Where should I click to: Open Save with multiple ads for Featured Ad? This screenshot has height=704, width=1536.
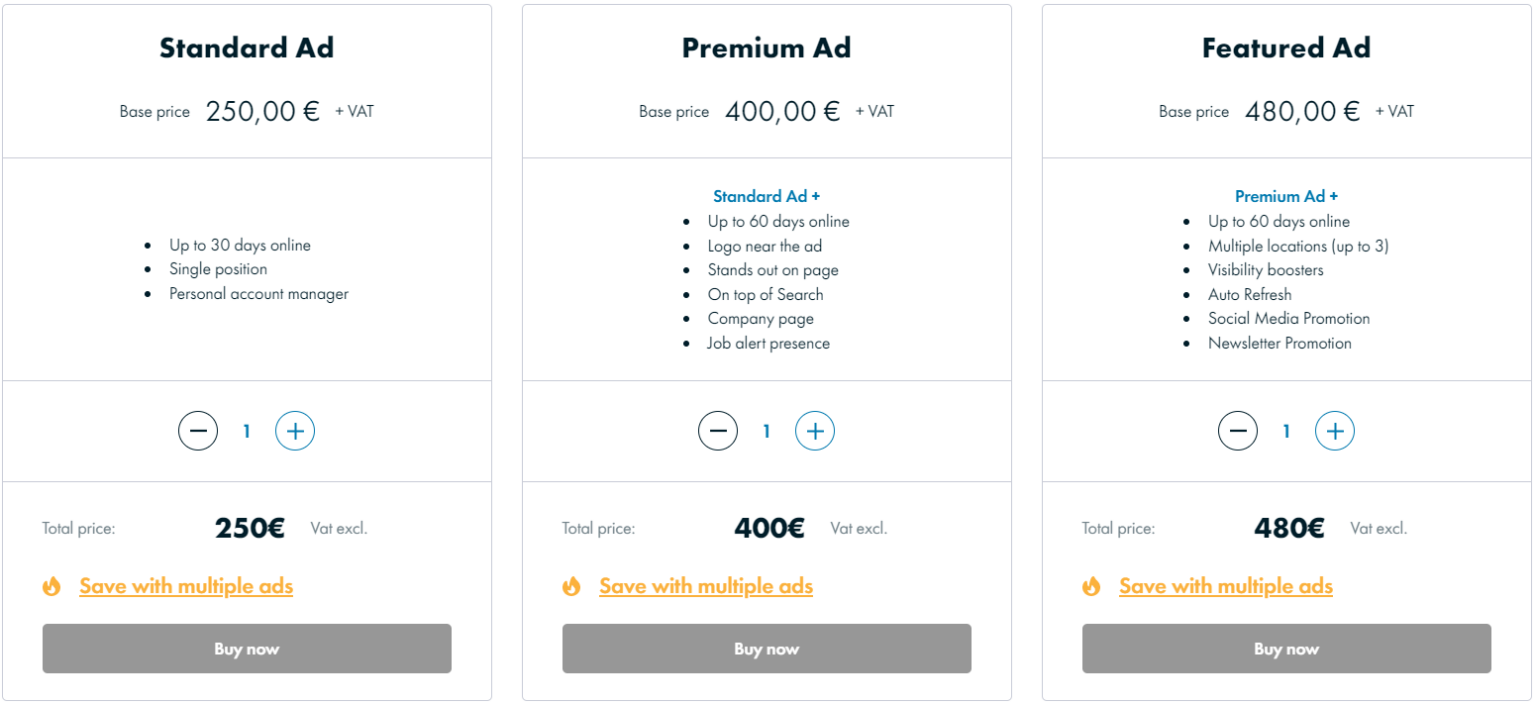(x=1226, y=586)
